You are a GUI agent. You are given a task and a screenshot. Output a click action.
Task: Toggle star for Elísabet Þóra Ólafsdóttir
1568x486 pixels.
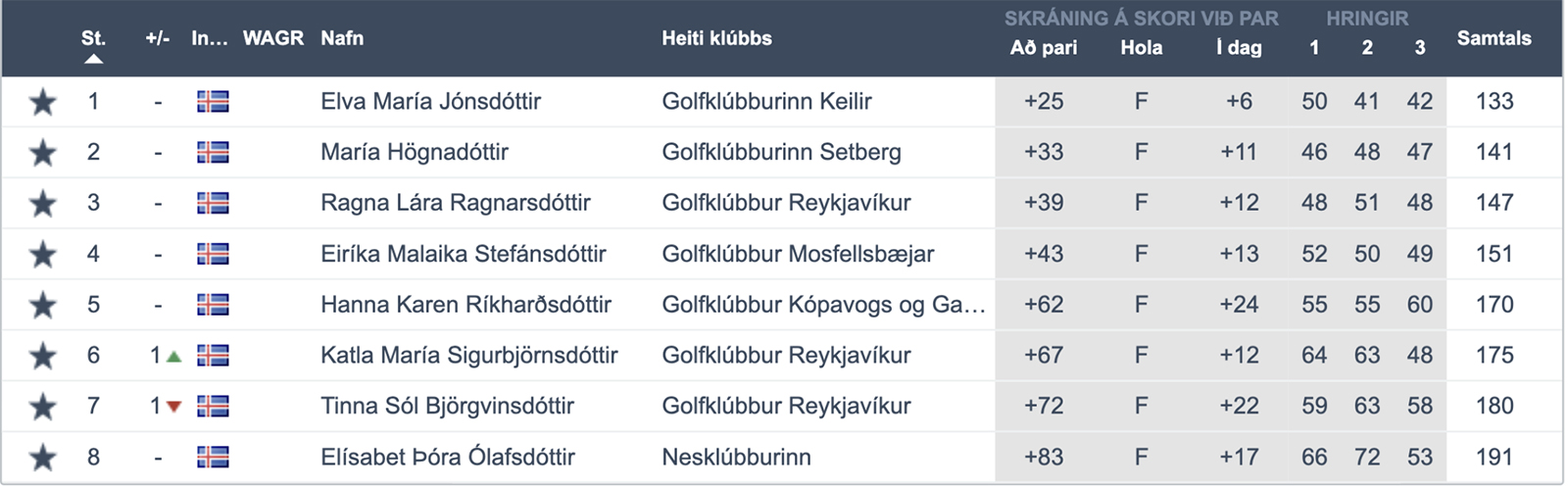pyautogui.click(x=42, y=458)
